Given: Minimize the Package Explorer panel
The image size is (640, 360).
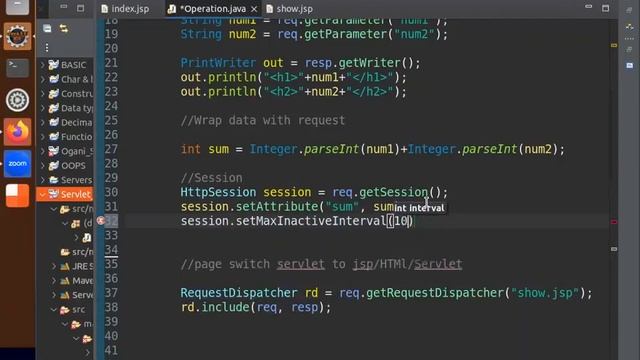Looking at the screenshot, I should point(64,7).
